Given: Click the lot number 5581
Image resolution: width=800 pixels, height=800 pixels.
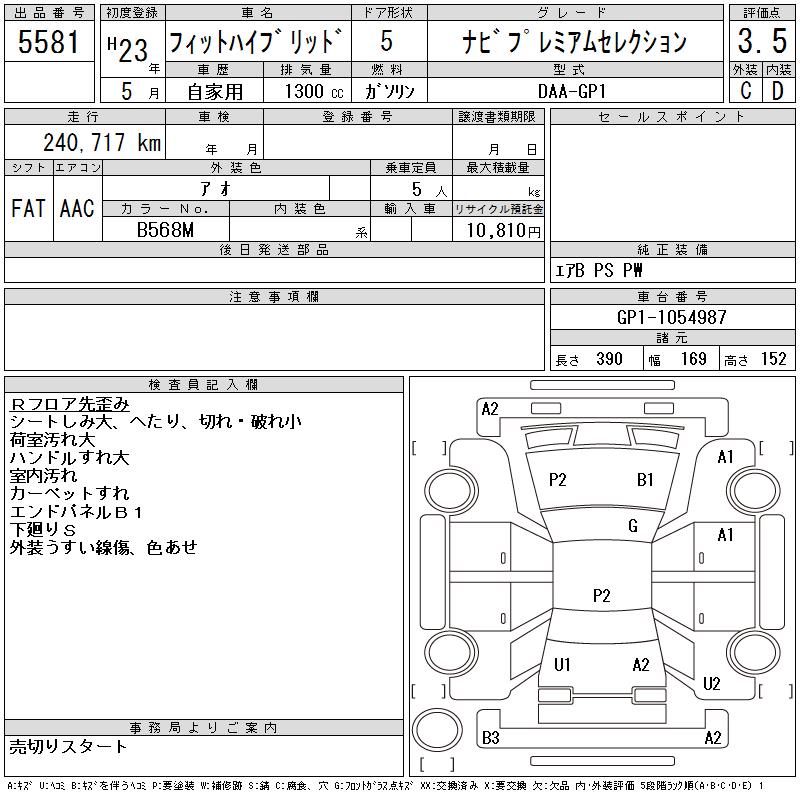Looking at the screenshot, I should [x=49, y=42].
